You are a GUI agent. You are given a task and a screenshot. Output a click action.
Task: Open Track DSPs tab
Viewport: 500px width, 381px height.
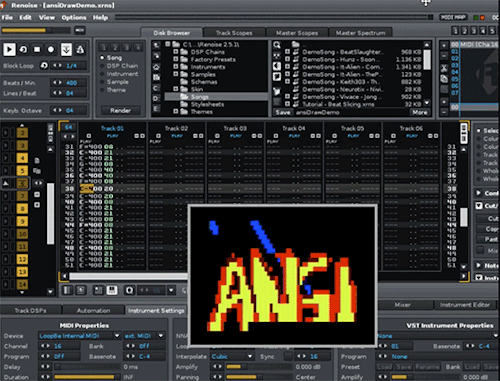click(30, 310)
